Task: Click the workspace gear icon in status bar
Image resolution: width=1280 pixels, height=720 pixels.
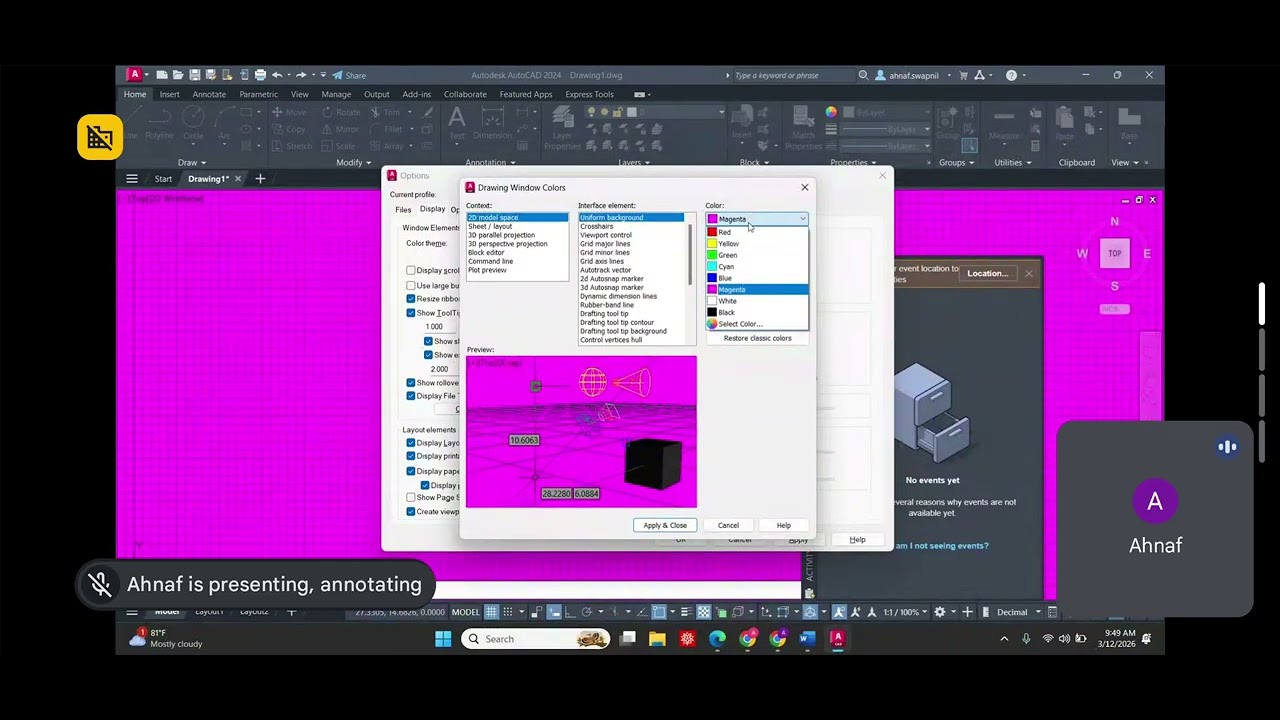Action: [x=939, y=612]
